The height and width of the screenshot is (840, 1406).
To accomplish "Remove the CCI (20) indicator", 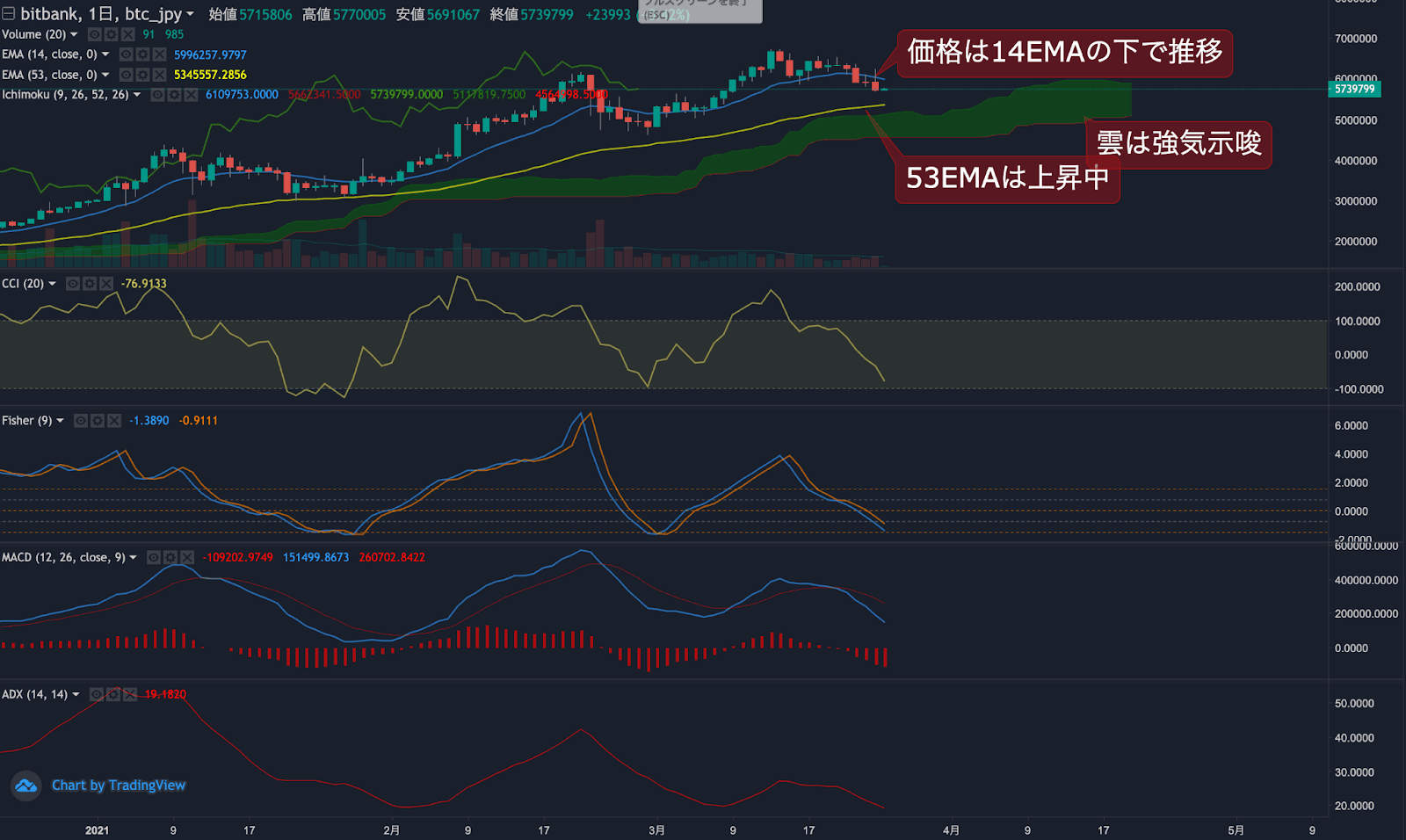I will coord(106,284).
